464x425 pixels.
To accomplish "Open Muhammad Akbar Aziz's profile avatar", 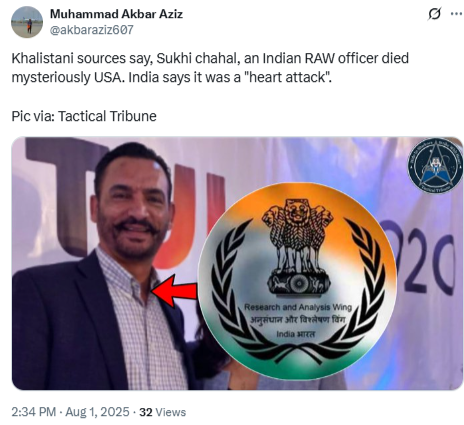I will point(27,22).
